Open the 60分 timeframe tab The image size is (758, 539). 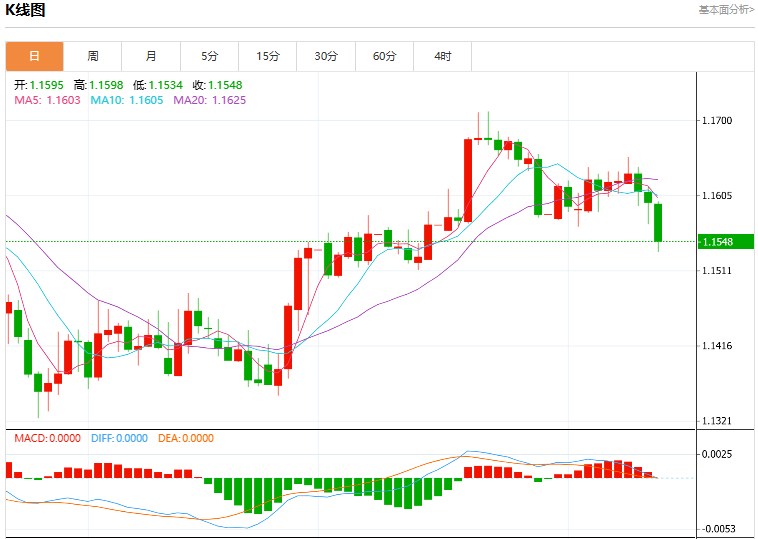pyautogui.click(x=384, y=56)
